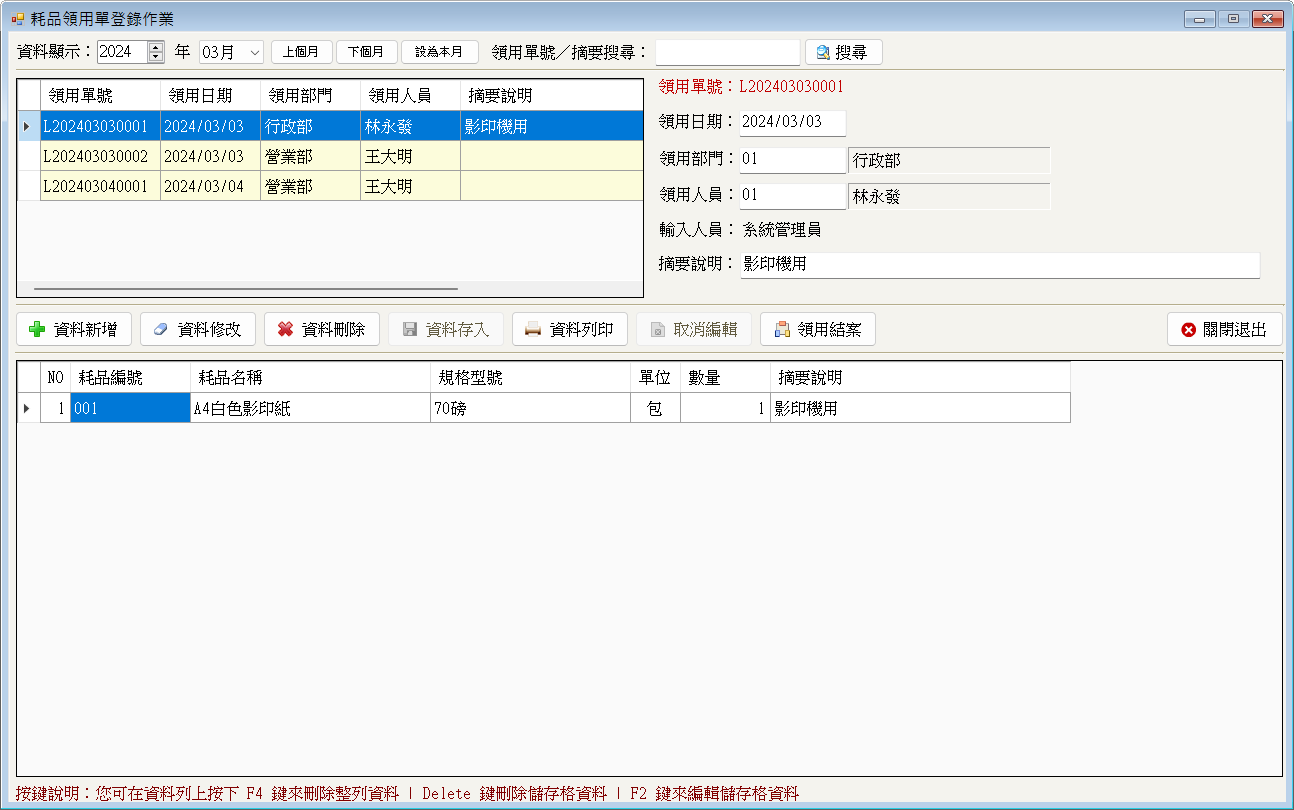
Task: Click the A4白色影印紙 item name cell
Action: (310, 408)
